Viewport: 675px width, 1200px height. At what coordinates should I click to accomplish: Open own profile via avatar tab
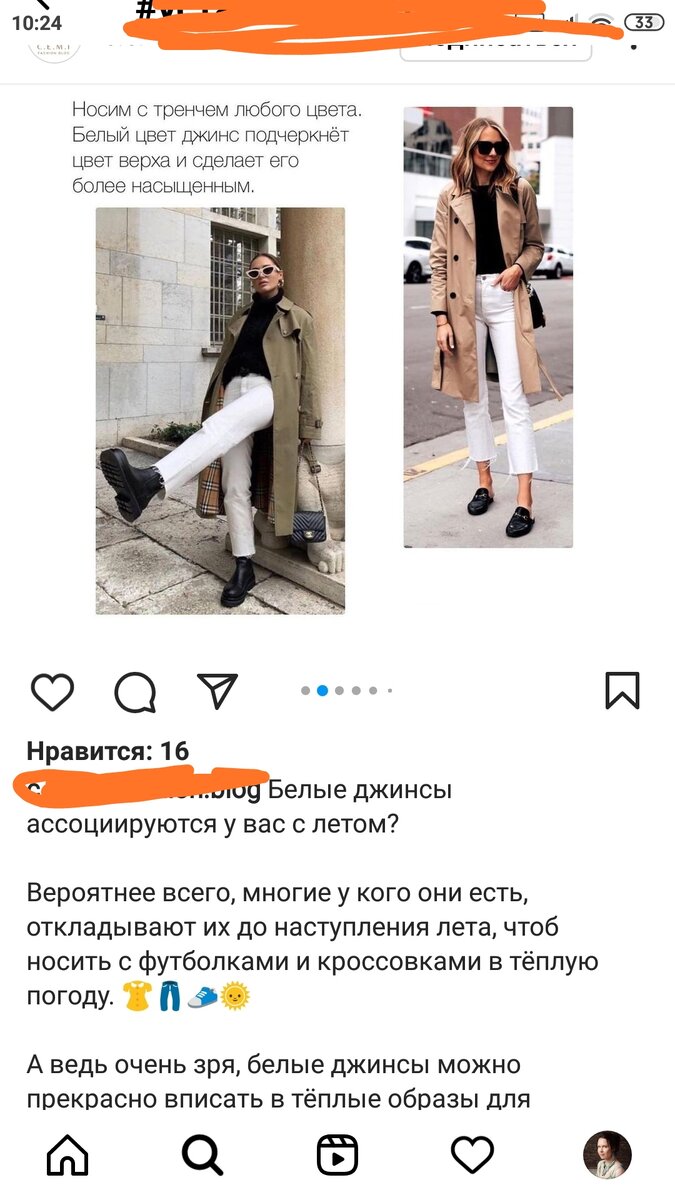[607, 1156]
